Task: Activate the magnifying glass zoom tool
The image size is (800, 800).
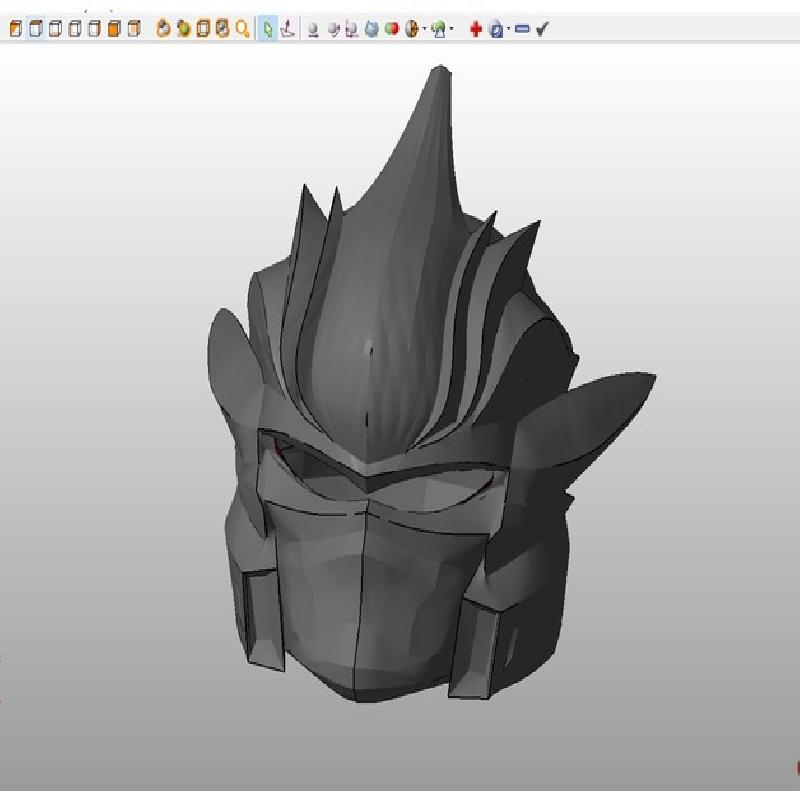Action: click(x=242, y=29)
